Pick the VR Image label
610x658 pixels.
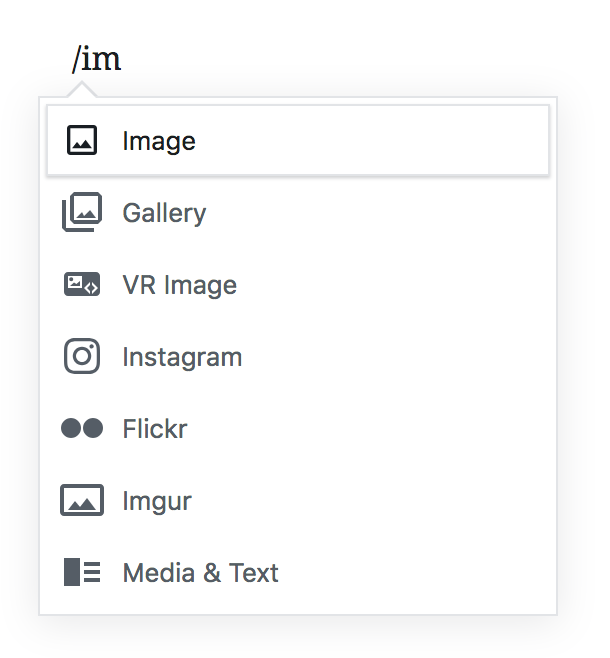pos(180,285)
